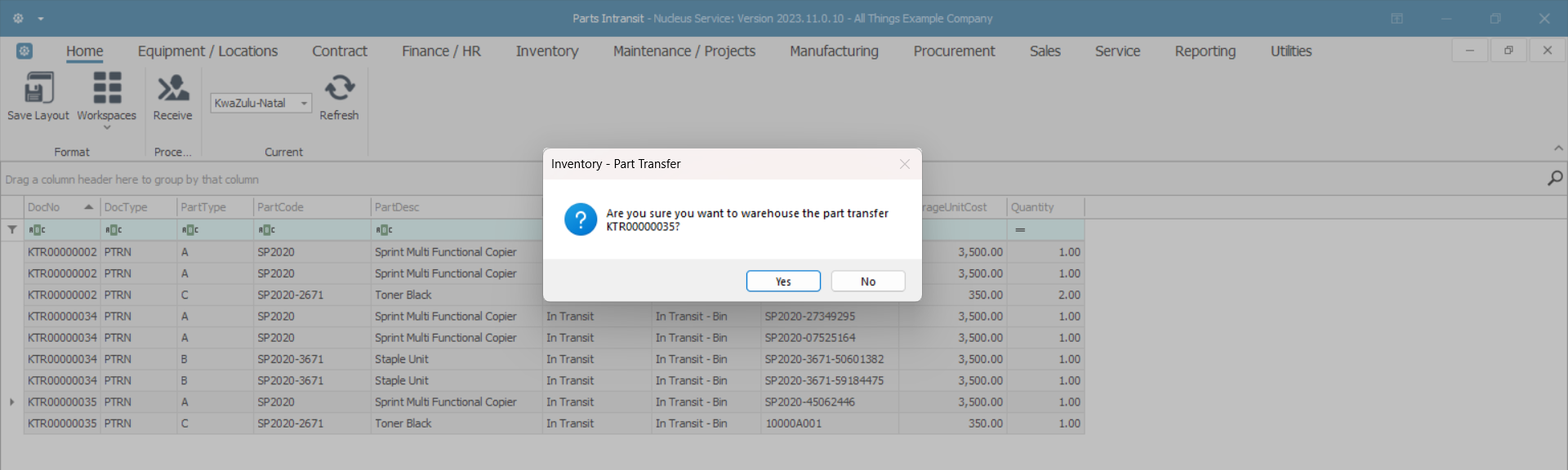
Task: Restore the inner Parts Intransit window
Action: point(1508,51)
